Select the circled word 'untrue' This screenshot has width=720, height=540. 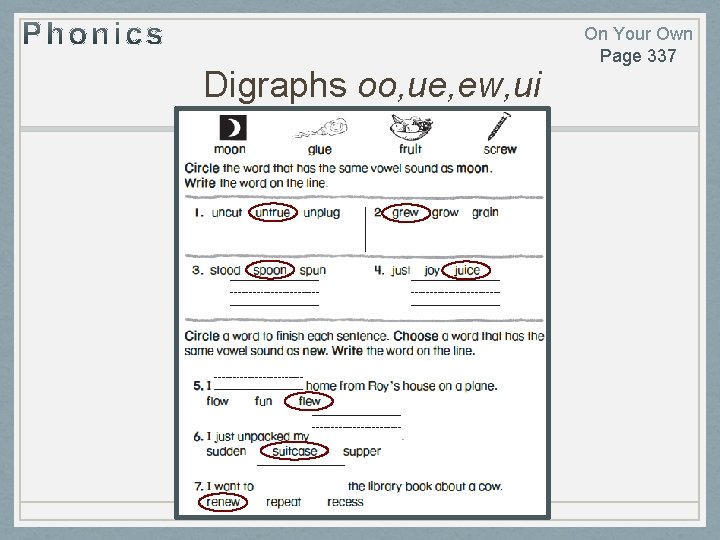point(273,212)
